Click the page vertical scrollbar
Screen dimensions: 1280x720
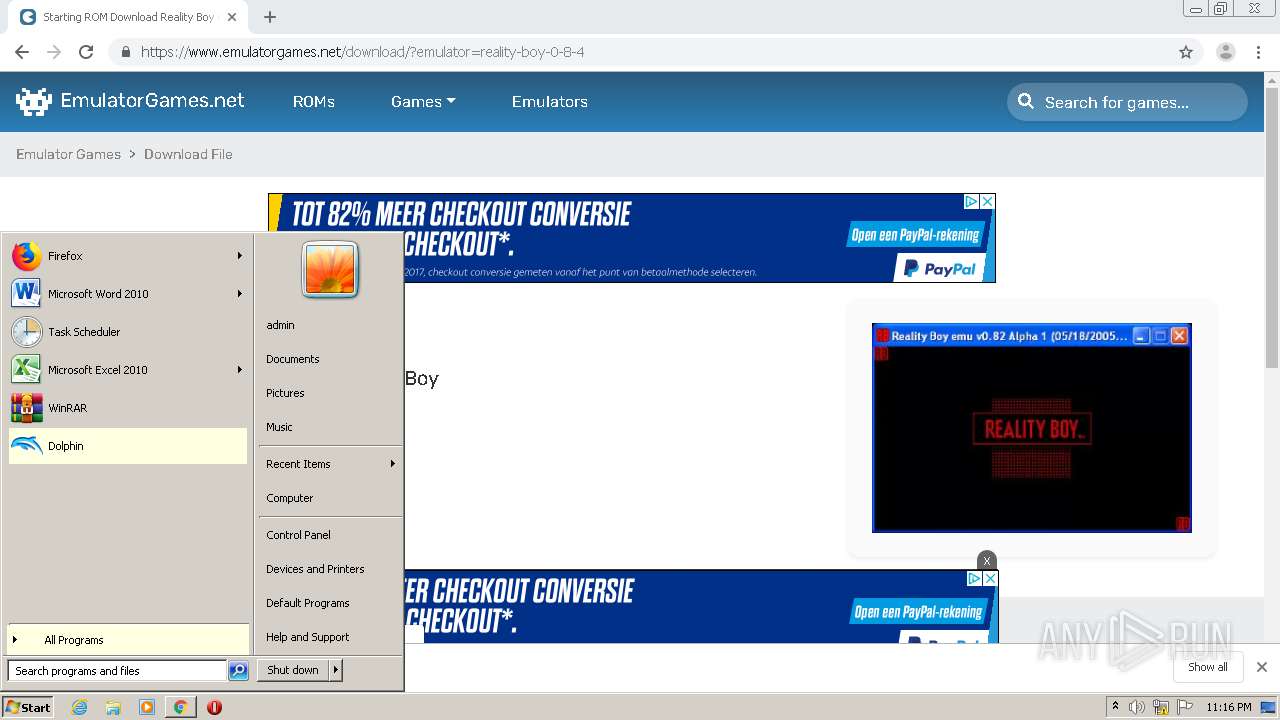[1272, 227]
